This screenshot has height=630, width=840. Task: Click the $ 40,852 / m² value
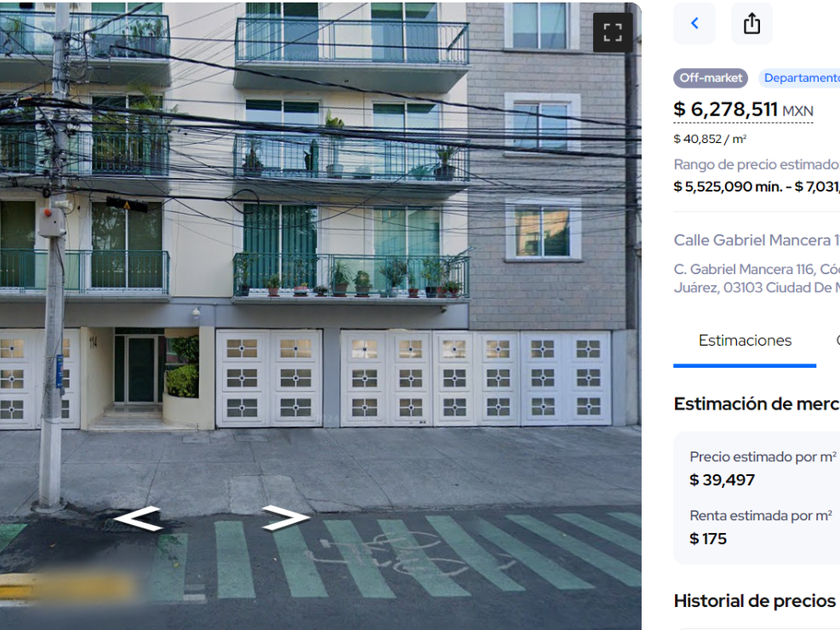[x=710, y=139]
